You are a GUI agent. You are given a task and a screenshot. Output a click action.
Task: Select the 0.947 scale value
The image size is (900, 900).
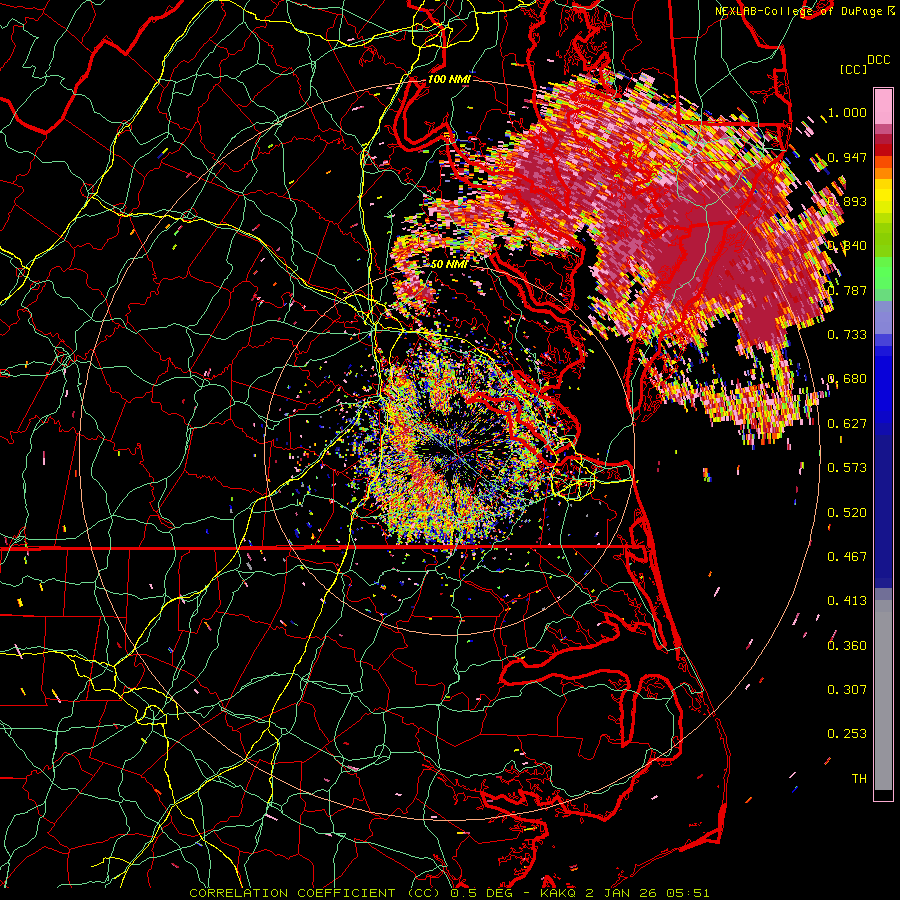pos(847,157)
